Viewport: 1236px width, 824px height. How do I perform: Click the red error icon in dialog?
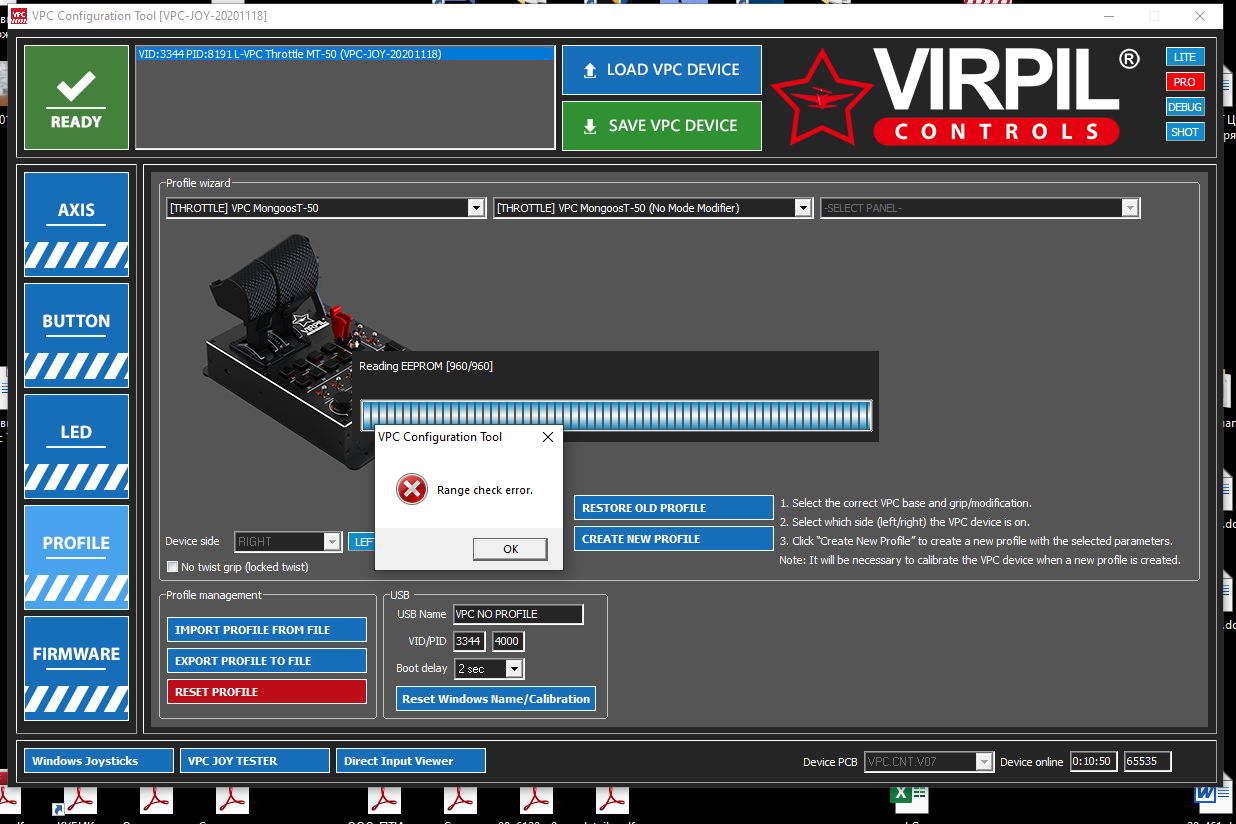pos(411,490)
